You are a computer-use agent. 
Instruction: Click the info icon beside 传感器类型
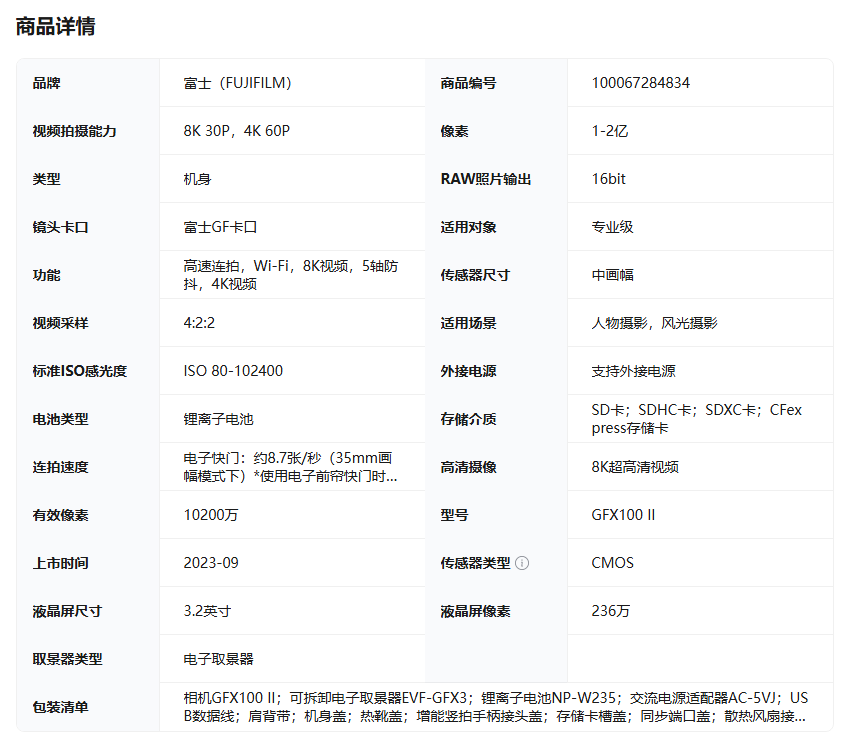(x=521, y=563)
